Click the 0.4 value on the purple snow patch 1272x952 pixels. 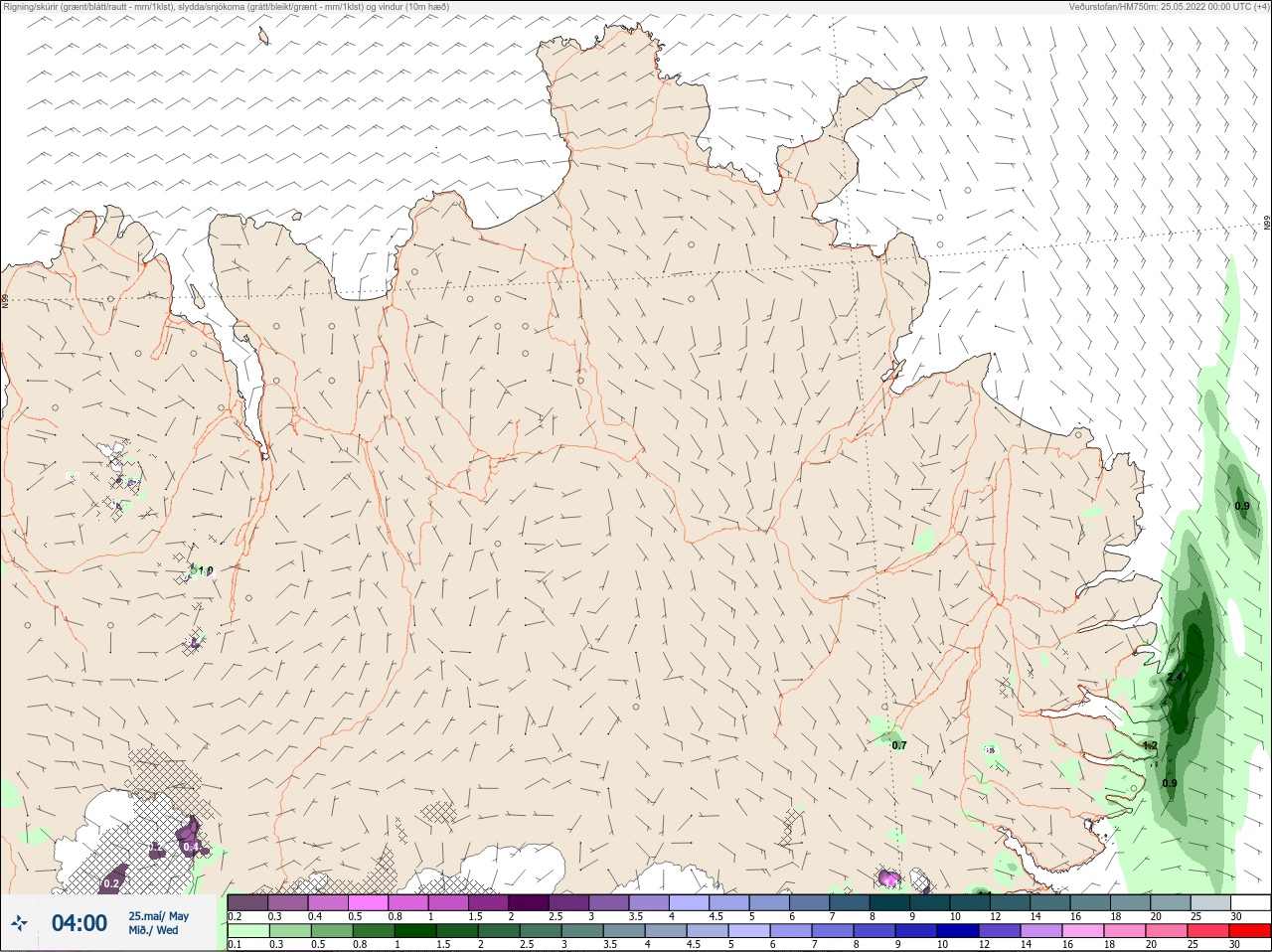tap(192, 848)
